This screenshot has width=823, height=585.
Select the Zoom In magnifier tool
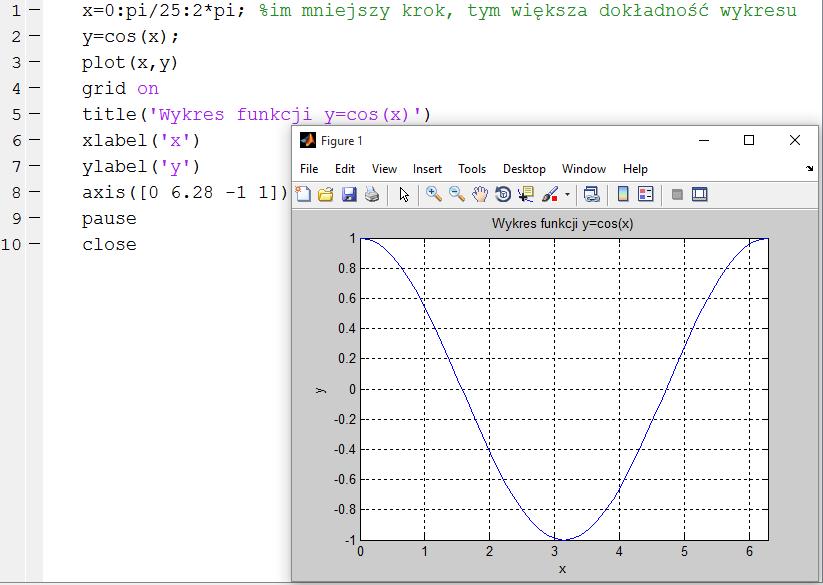(434, 195)
